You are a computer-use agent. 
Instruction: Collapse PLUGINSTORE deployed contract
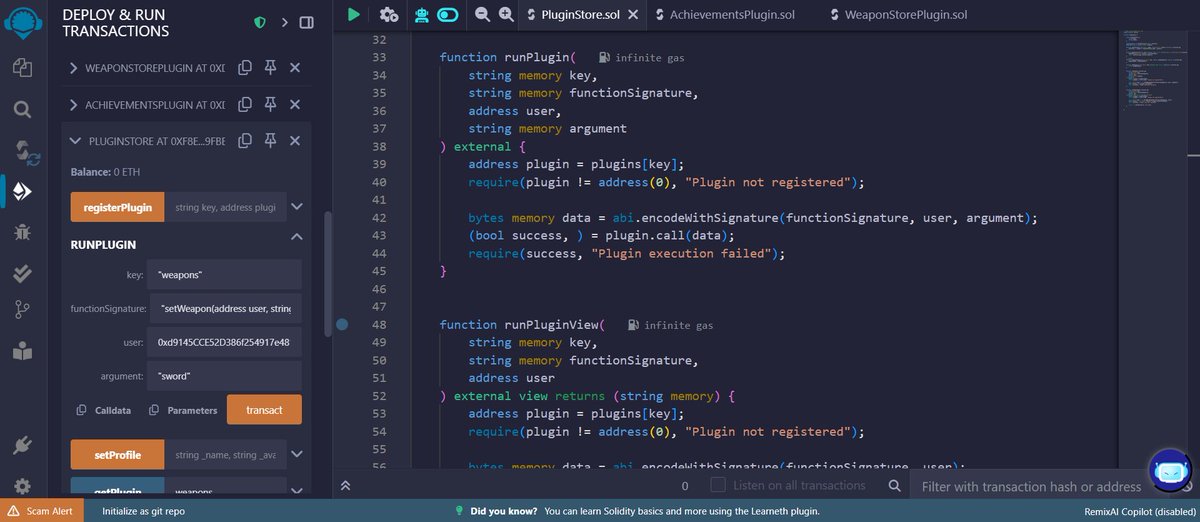75,141
